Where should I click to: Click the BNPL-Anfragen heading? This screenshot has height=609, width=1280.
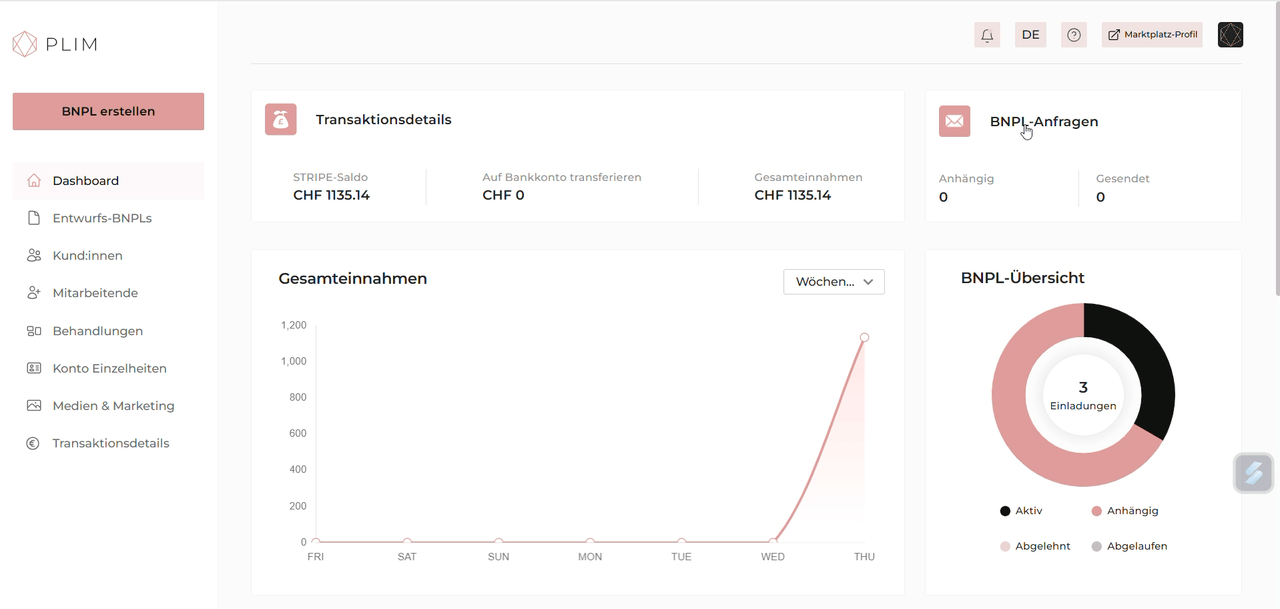click(x=1044, y=121)
